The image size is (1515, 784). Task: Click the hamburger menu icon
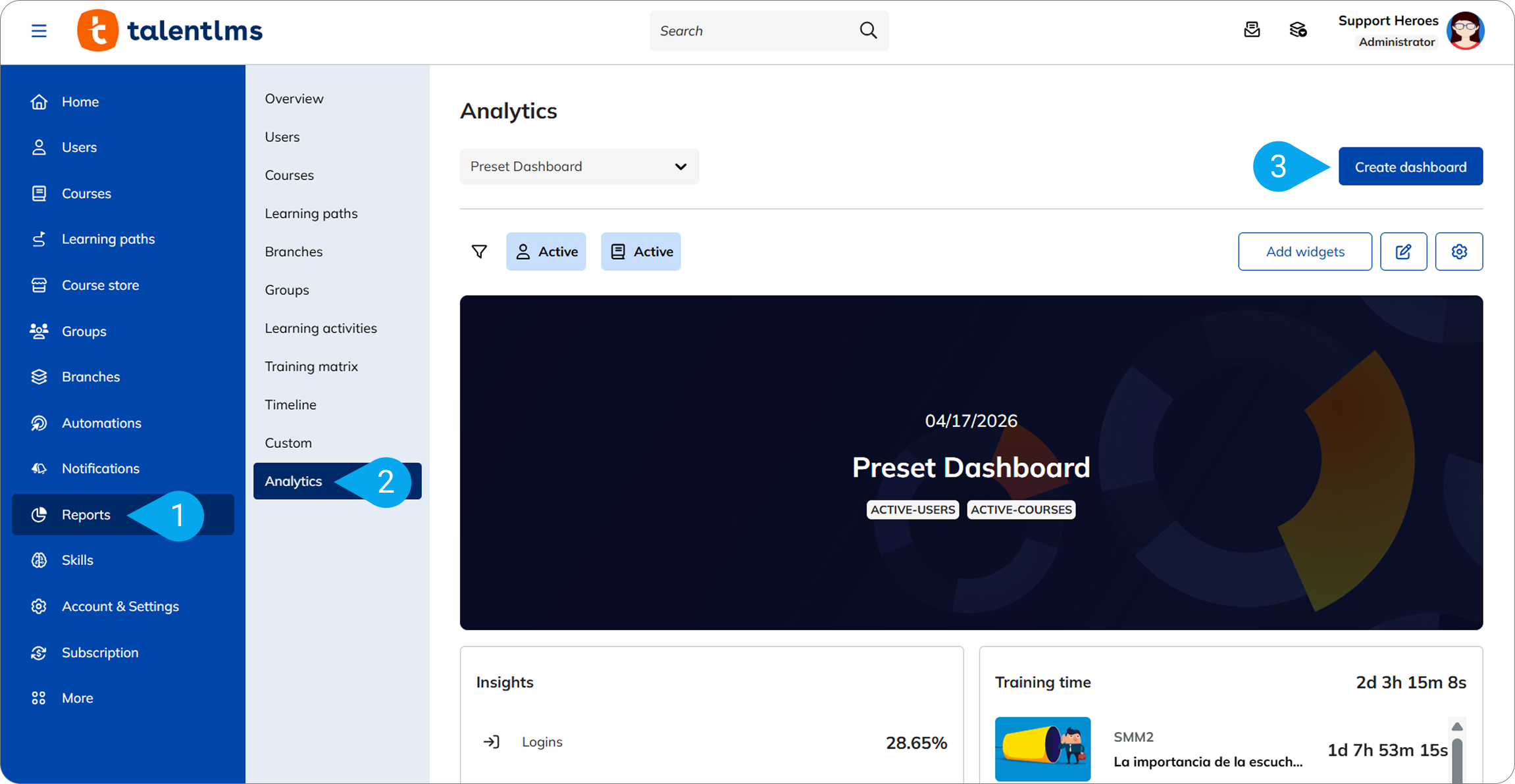tap(39, 31)
